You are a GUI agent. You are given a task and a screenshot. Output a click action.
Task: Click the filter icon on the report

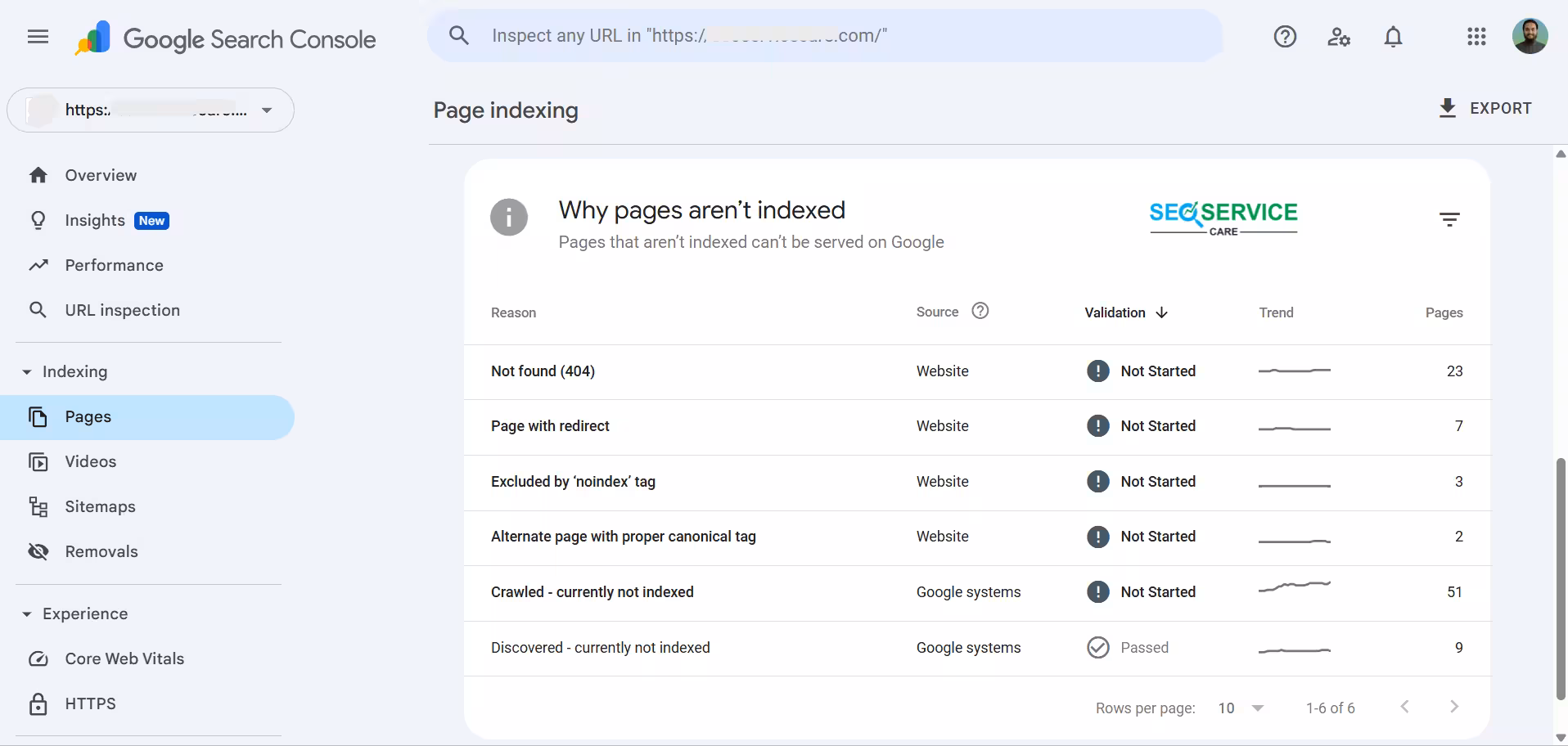[1450, 218]
